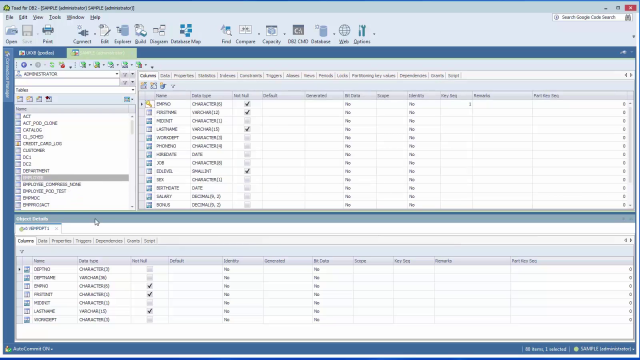The height and width of the screenshot is (360, 640).
Task: Open the Options tool
Action: click(362, 34)
